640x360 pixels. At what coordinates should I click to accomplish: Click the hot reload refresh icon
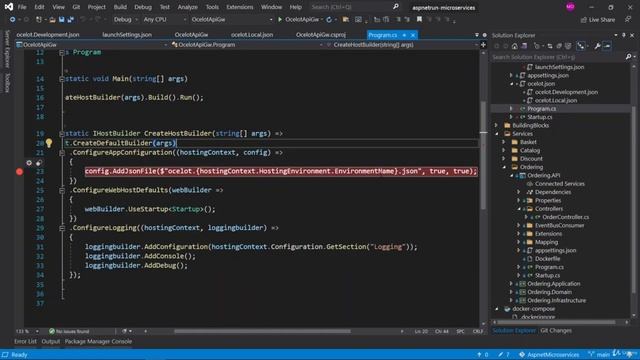[329, 19]
